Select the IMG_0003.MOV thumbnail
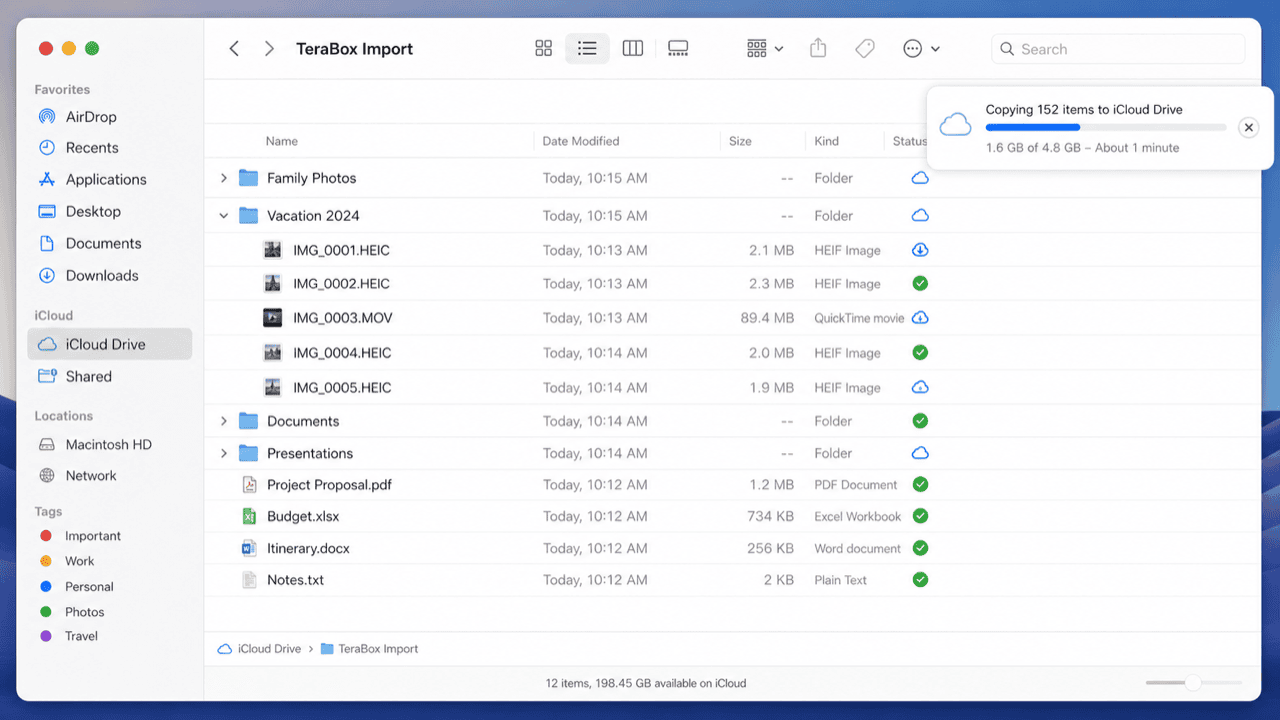 pos(272,318)
